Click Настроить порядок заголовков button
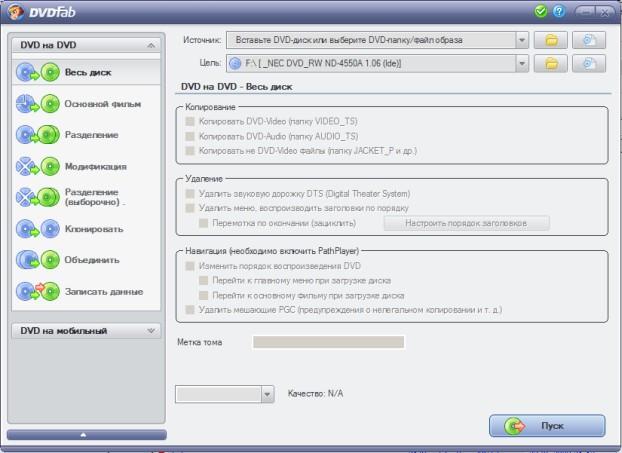Image resolution: width=622 pixels, height=453 pixels. click(466, 223)
